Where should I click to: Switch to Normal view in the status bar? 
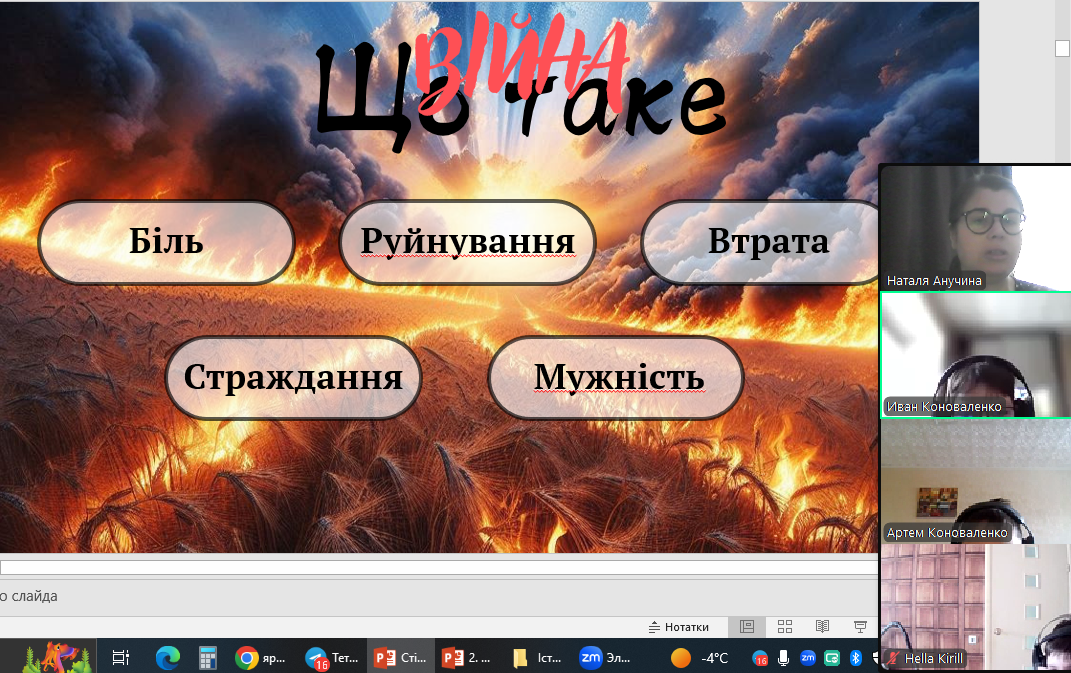point(747,627)
